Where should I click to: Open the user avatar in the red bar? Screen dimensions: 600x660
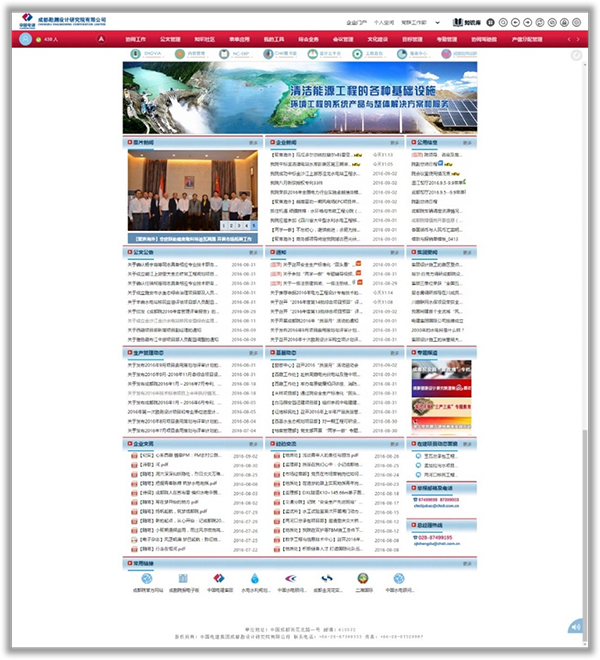tap(26, 39)
